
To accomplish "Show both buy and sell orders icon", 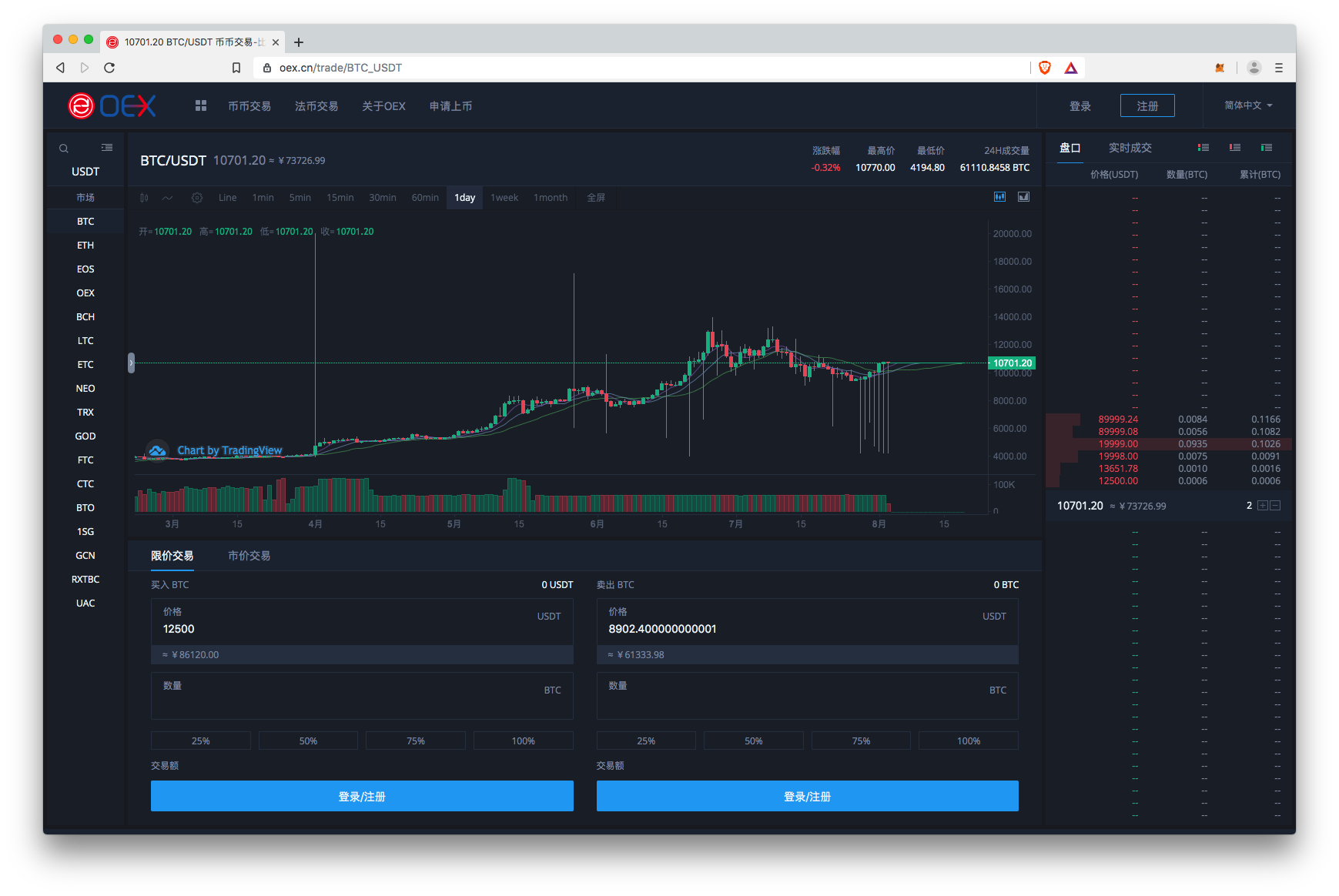I will tap(1203, 147).
